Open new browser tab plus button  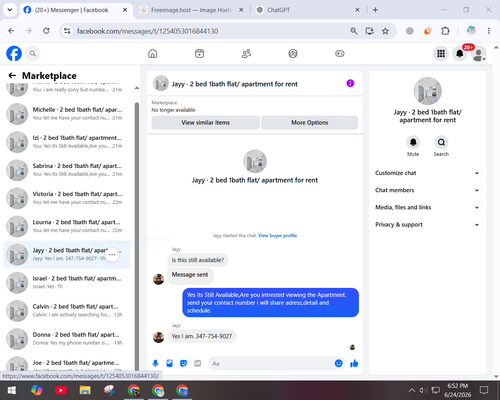click(375, 10)
